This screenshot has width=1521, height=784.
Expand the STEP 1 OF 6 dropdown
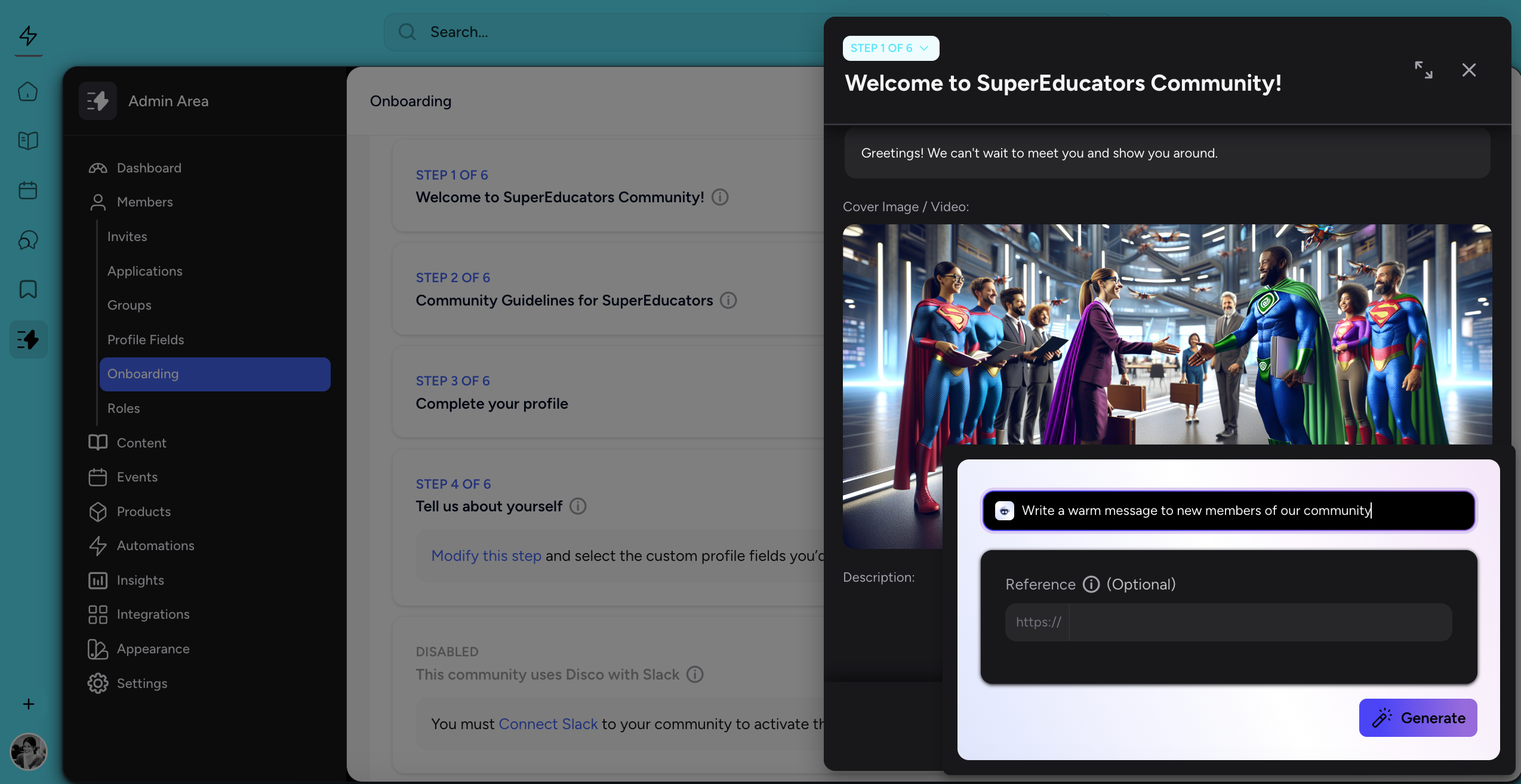click(x=890, y=48)
